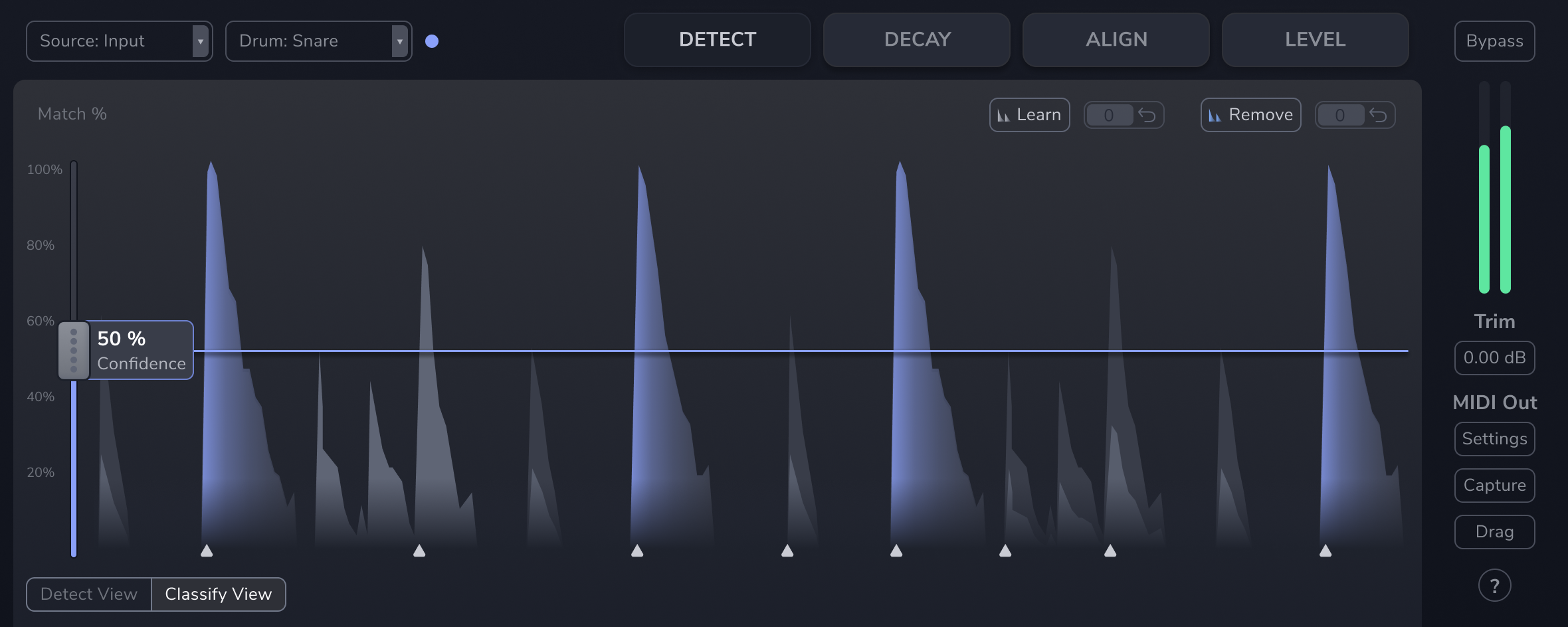This screenshot has height=627, width=1568.
Task: Click the Trim label
Action: (1495, 321)
